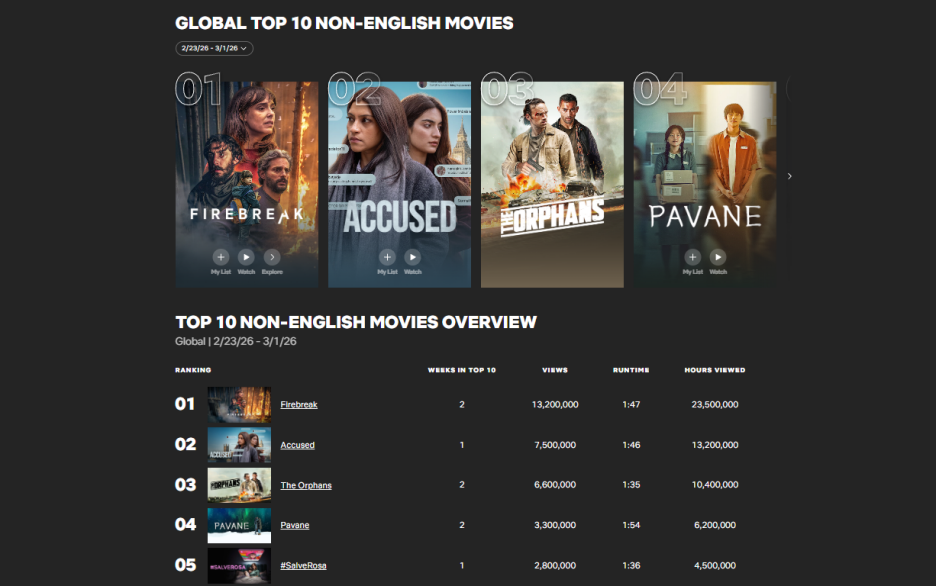
Task: Select the 7,500,000 views value
Action: (555, 445)
